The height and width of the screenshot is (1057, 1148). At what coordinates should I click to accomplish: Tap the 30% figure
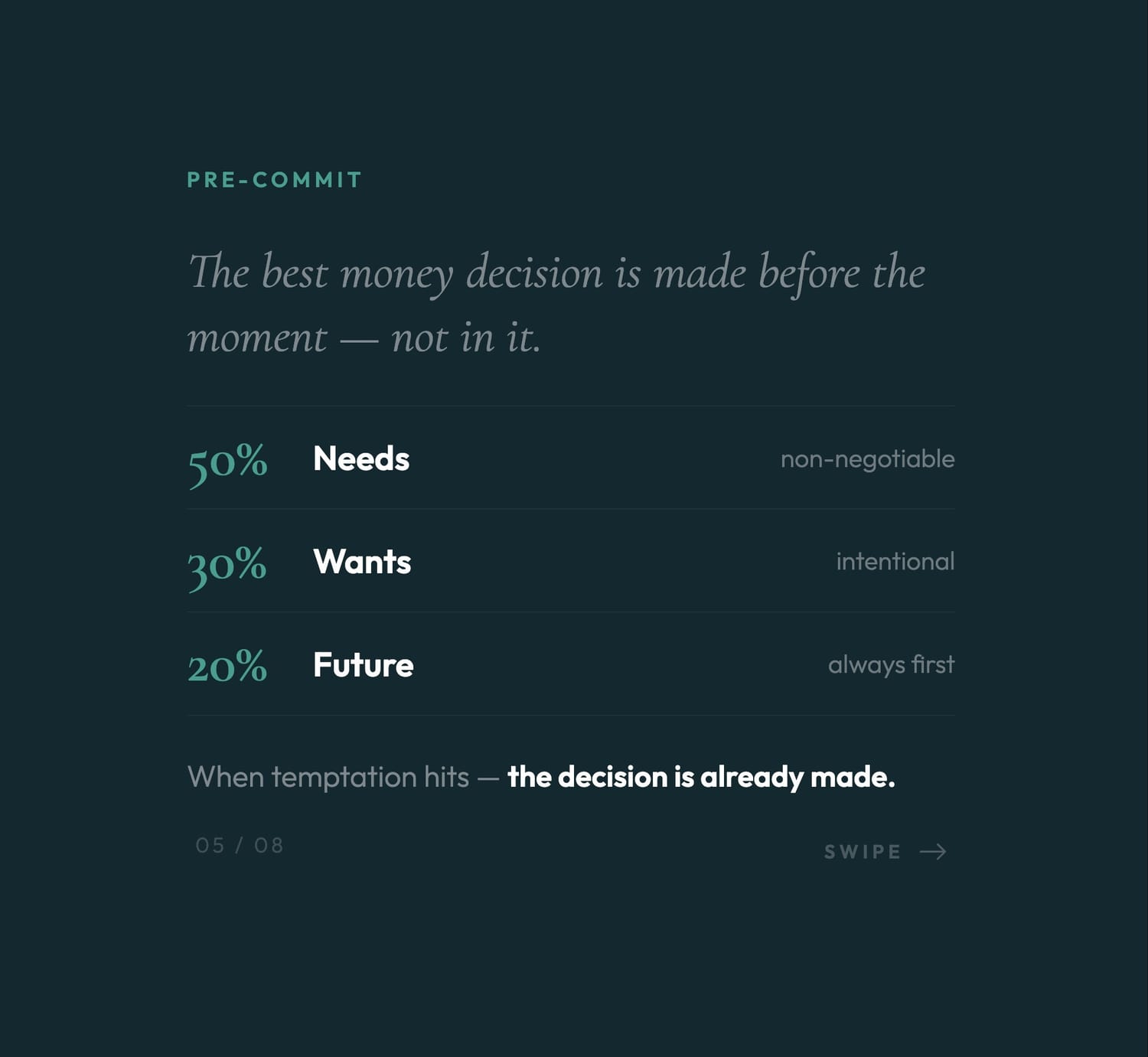click(x=227, y=565)
